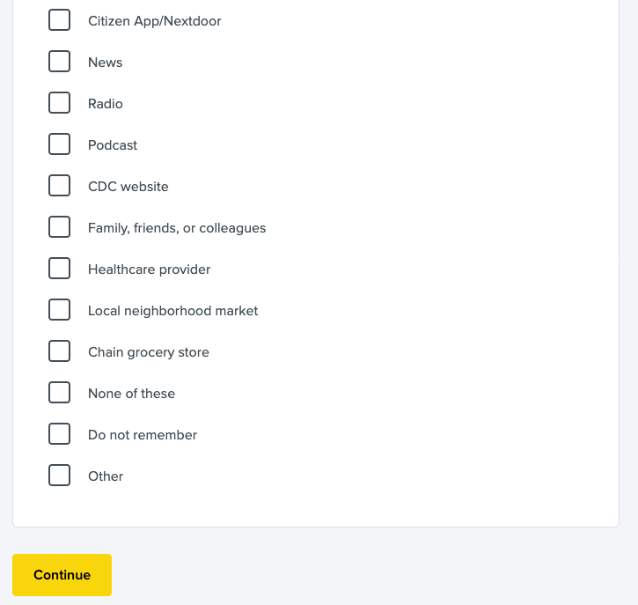Check the Do not remember box
The image size is (638, 605).
point(59,434)
